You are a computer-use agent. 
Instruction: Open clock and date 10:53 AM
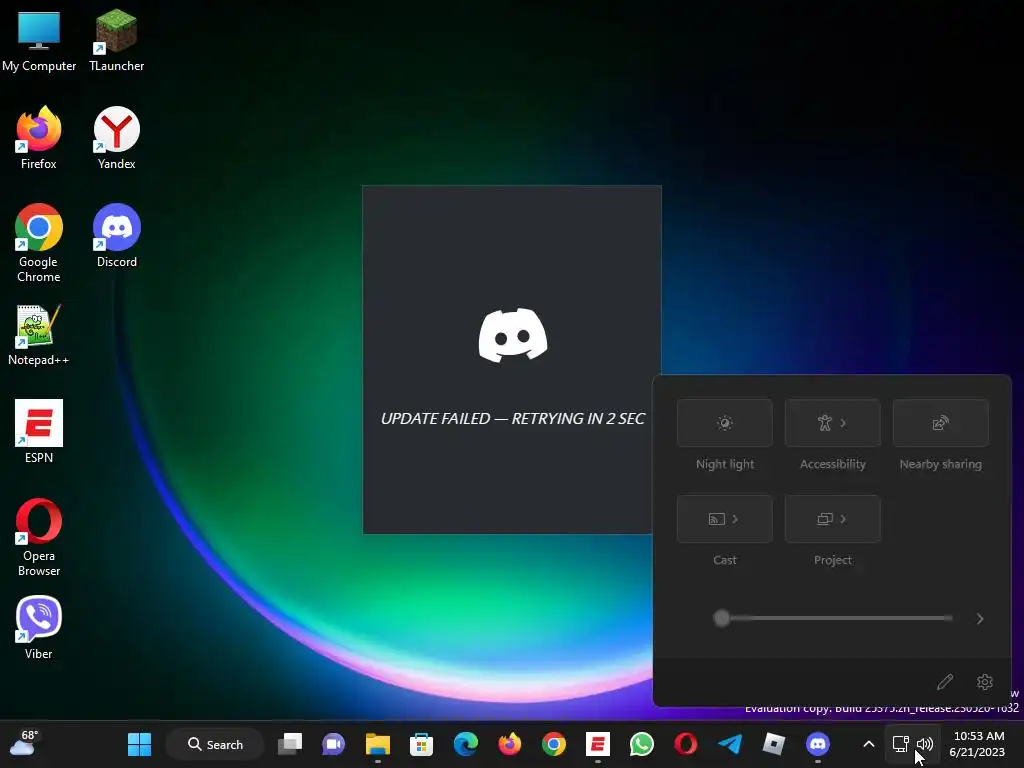coord(978,744)
